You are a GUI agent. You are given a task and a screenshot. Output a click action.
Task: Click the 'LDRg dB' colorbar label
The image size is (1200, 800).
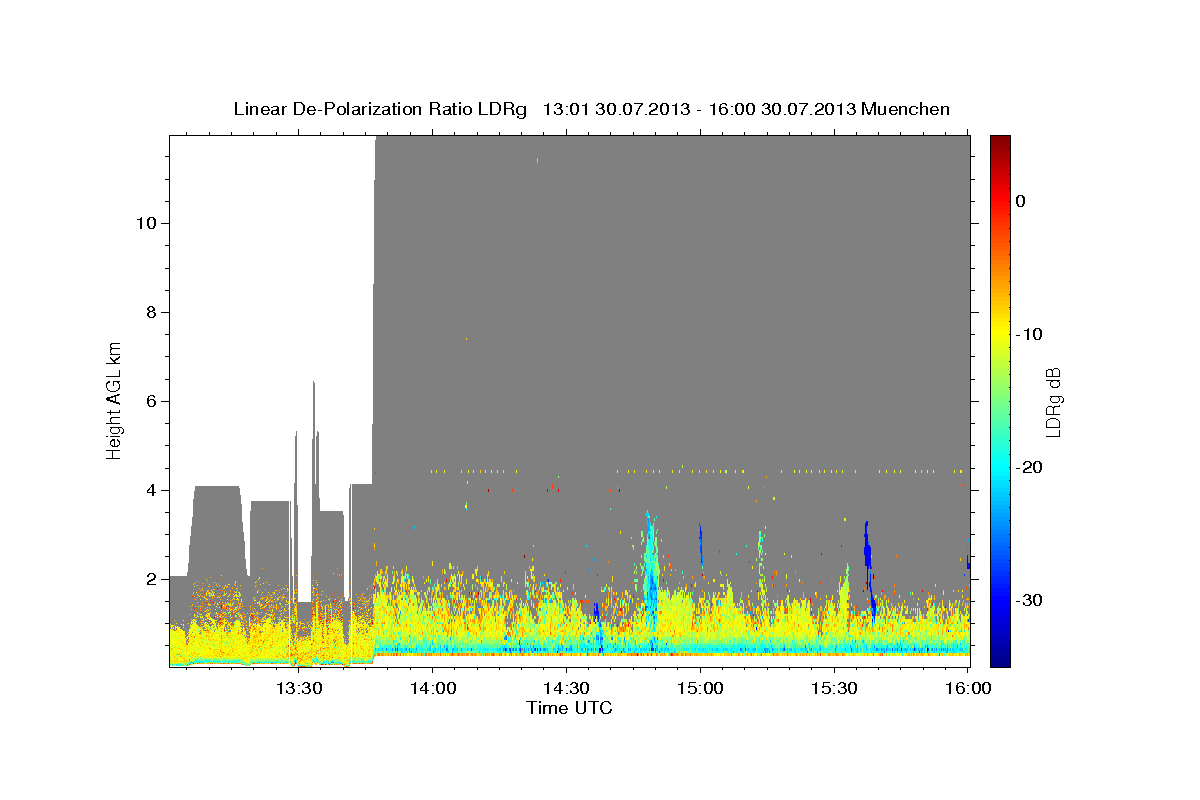coord(1052,401)
